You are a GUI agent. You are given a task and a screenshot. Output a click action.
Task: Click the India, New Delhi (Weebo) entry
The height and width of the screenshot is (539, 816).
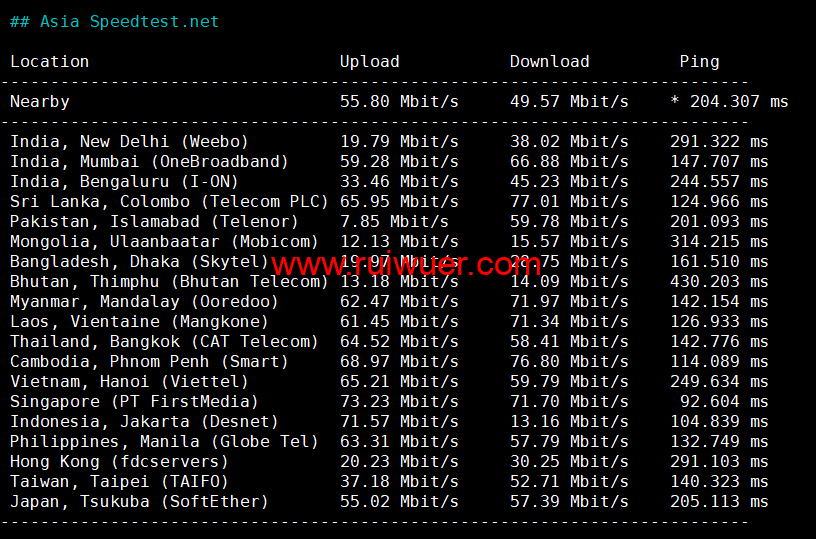point(129,141)
